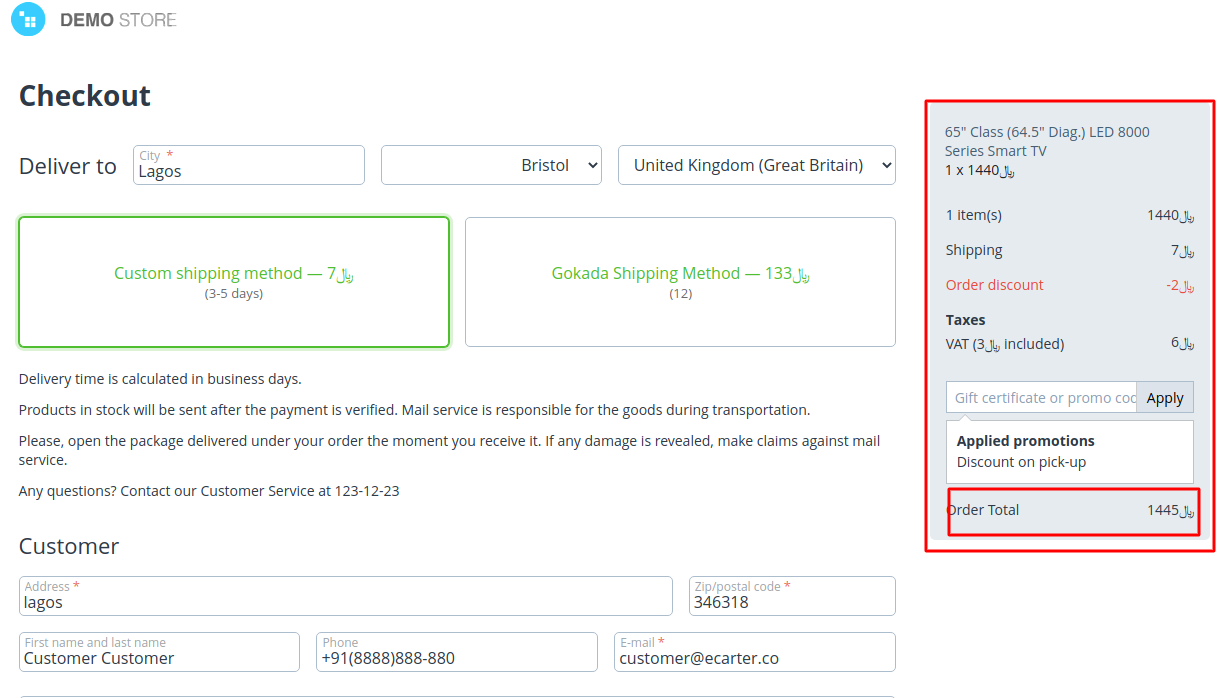The image size is (1219, 698).
Task: Click the Discount on pick-up promotion
Action: (x=1021, y=462)
